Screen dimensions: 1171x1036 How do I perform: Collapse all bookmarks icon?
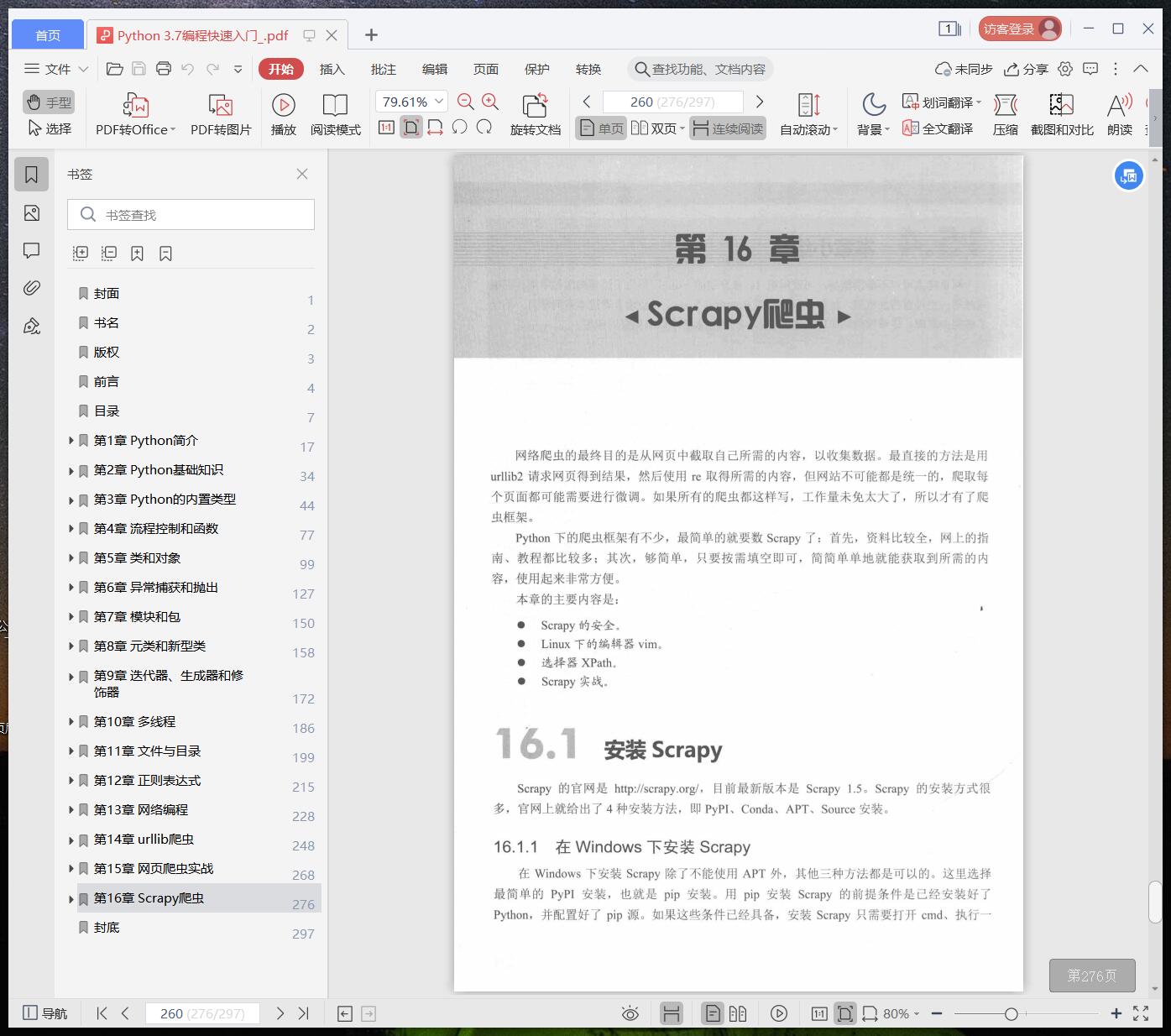coord(109,253)
